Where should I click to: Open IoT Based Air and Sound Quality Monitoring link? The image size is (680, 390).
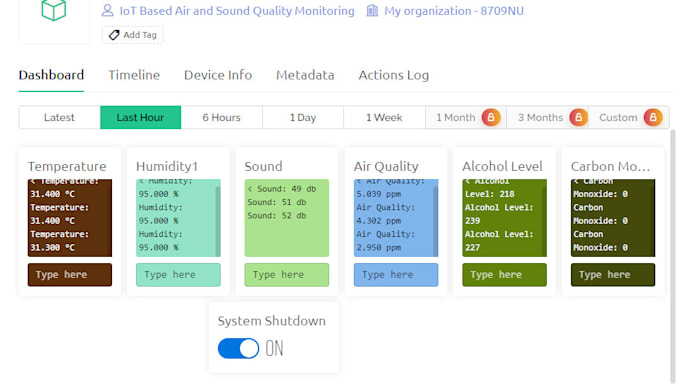point(237,10)
